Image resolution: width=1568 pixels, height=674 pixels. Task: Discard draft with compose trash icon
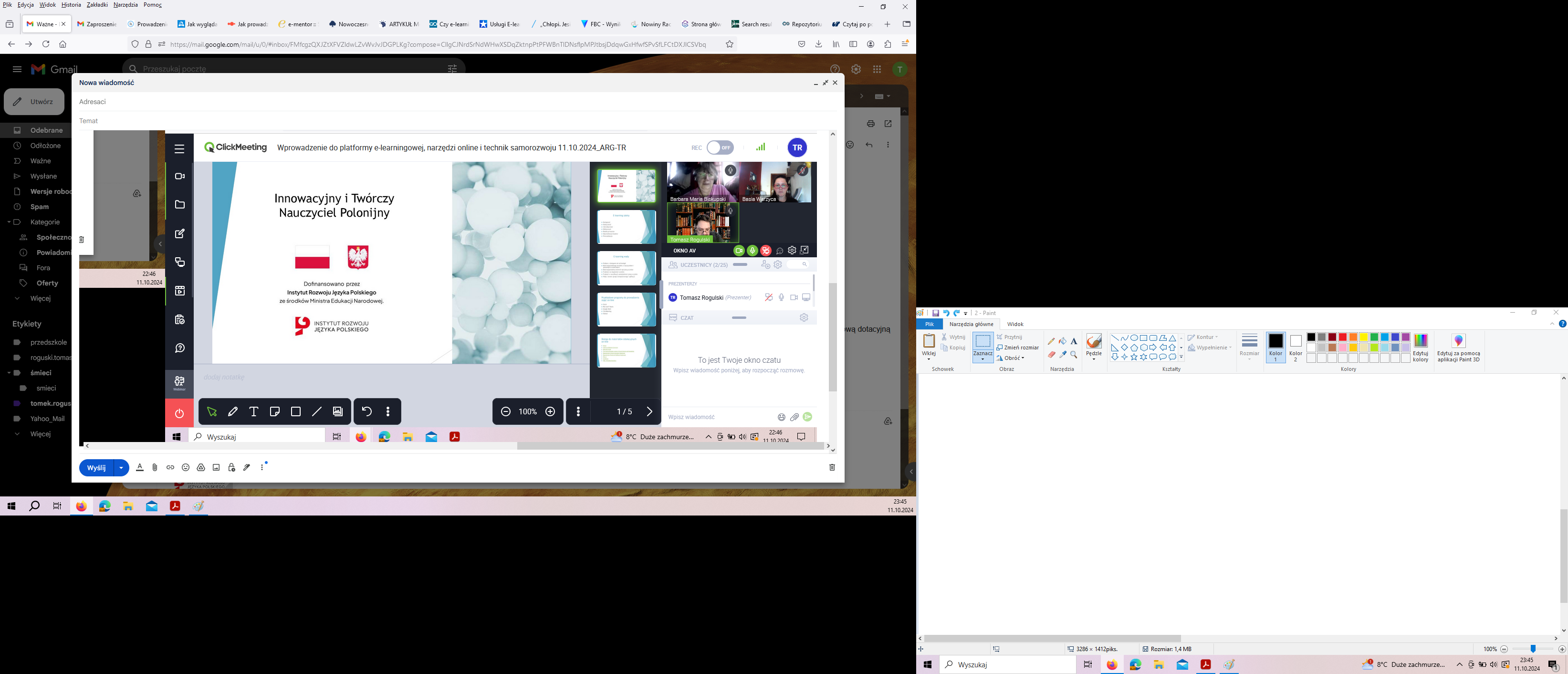832,467
